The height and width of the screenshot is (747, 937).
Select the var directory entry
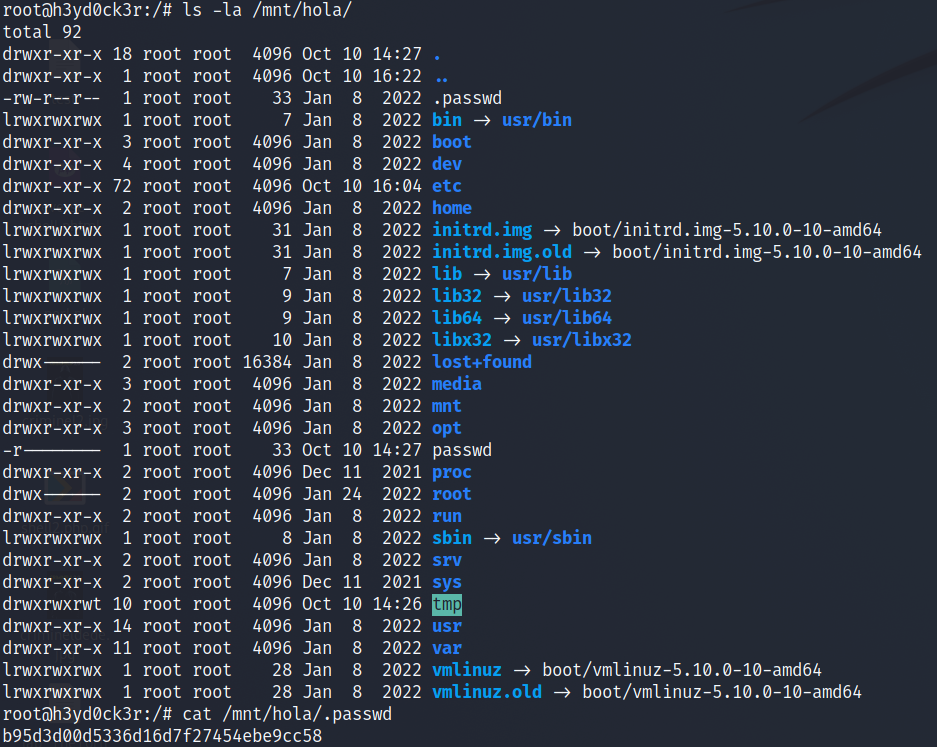pos(446,647)
